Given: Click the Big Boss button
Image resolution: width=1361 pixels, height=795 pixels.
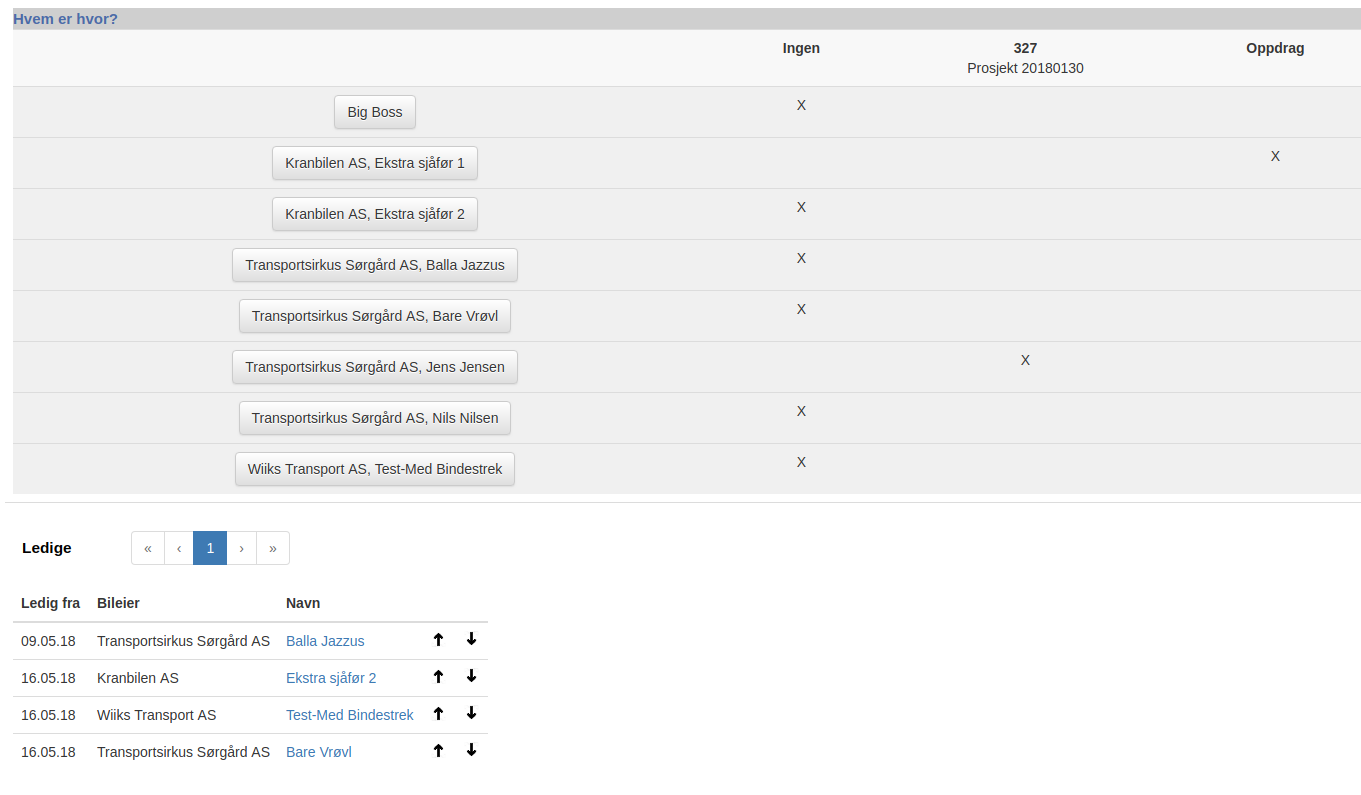Looking at the screenshot, I should tap(375, 112).
